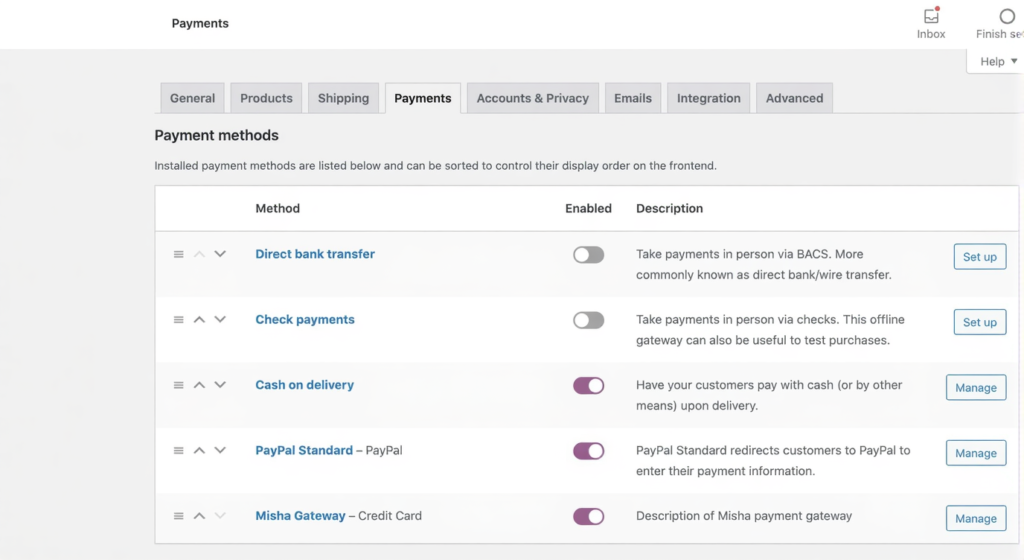Image resolution: width=1024 pixels, height=560 pixels.
Task: Move Direct bank transfer down with arrow
Action: coord(220,254)
